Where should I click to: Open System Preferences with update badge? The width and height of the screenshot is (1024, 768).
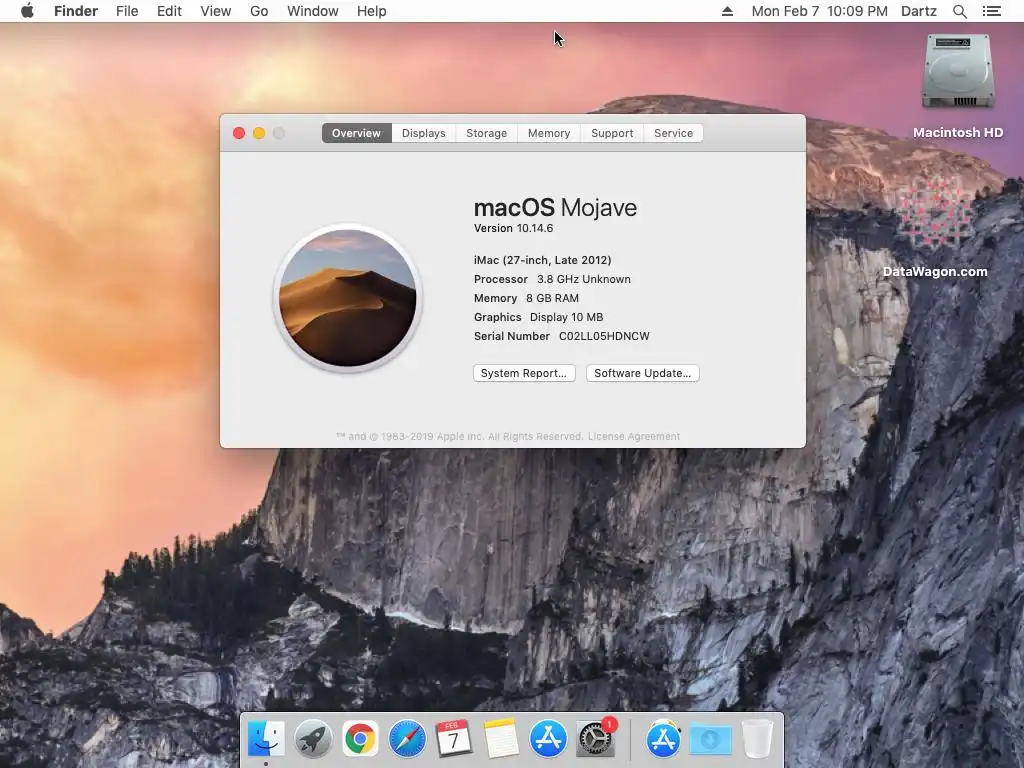pyautogui.click(x=596, y=738)
